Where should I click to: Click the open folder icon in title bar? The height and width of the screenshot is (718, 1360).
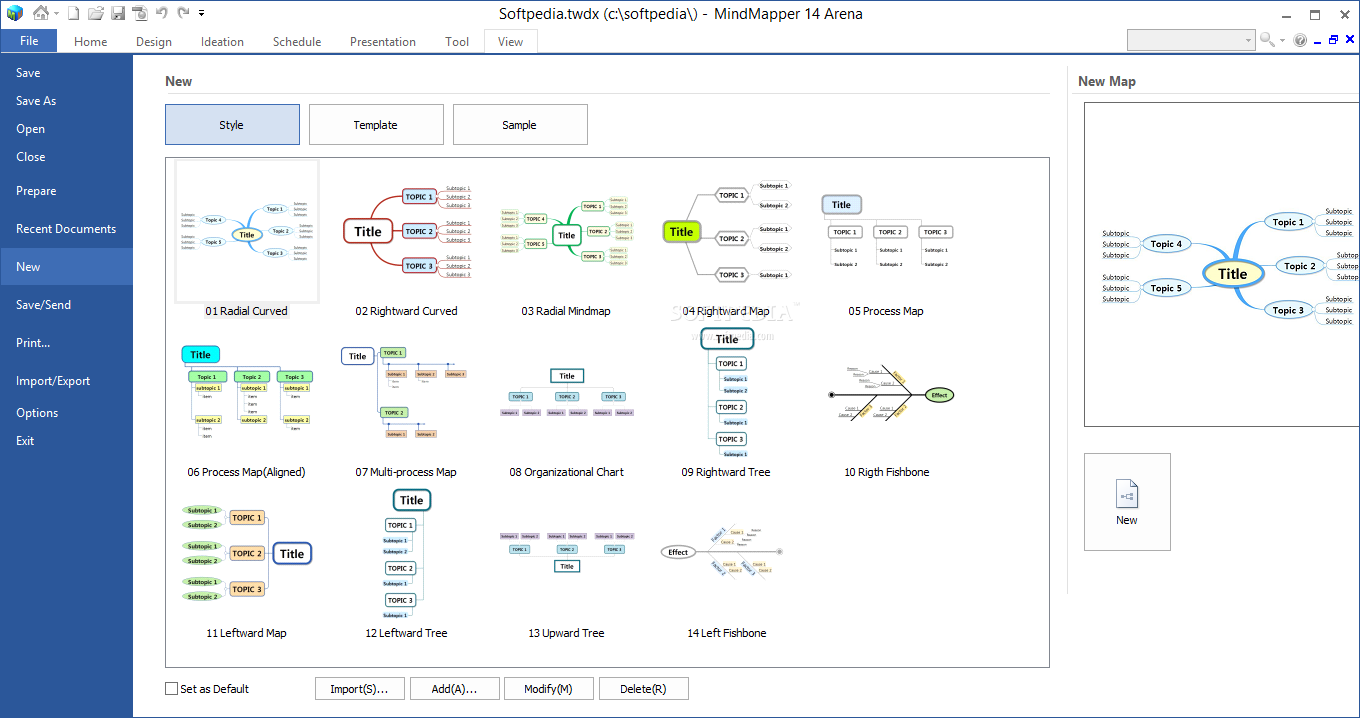(96, 13)
